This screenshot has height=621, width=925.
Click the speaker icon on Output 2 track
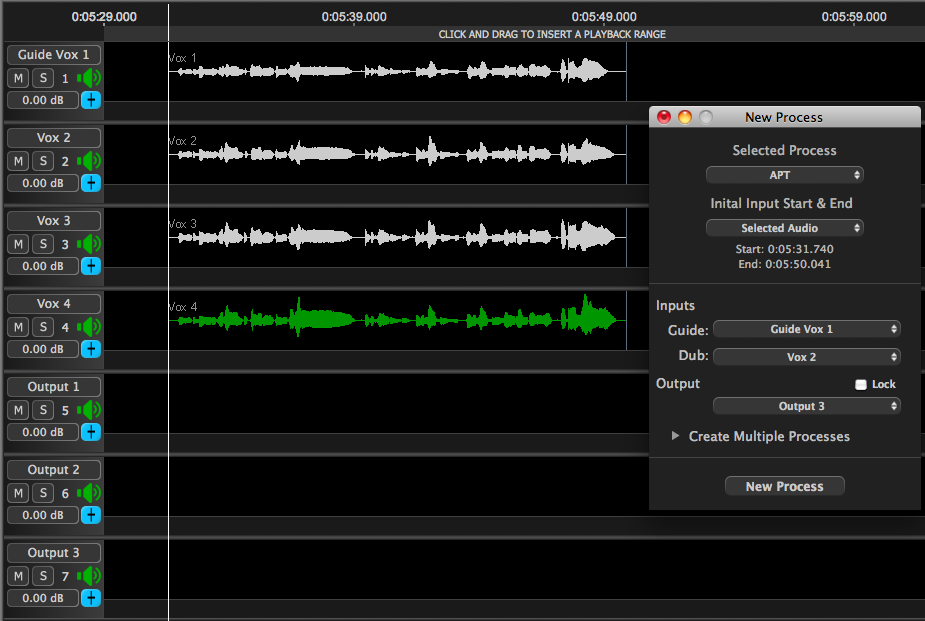click(x=91, y=493)
